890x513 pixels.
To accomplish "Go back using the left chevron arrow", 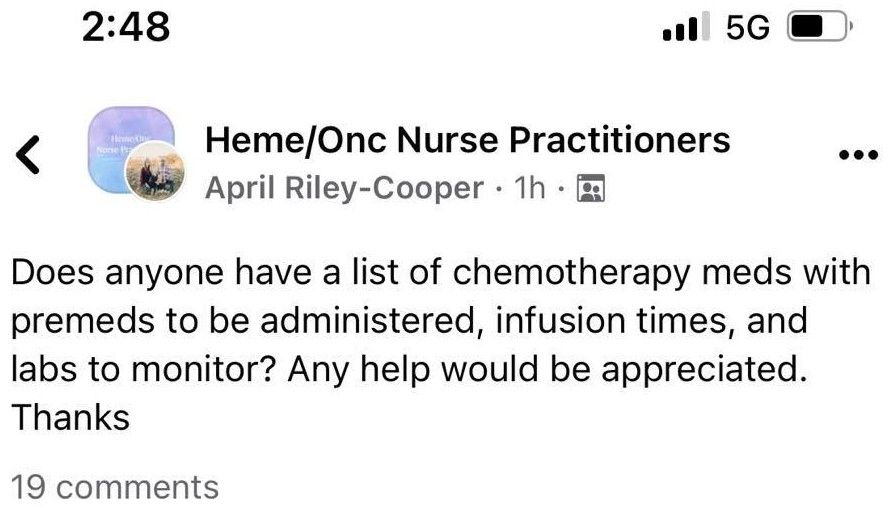I will pyautogui.click(x=28, y=154).
